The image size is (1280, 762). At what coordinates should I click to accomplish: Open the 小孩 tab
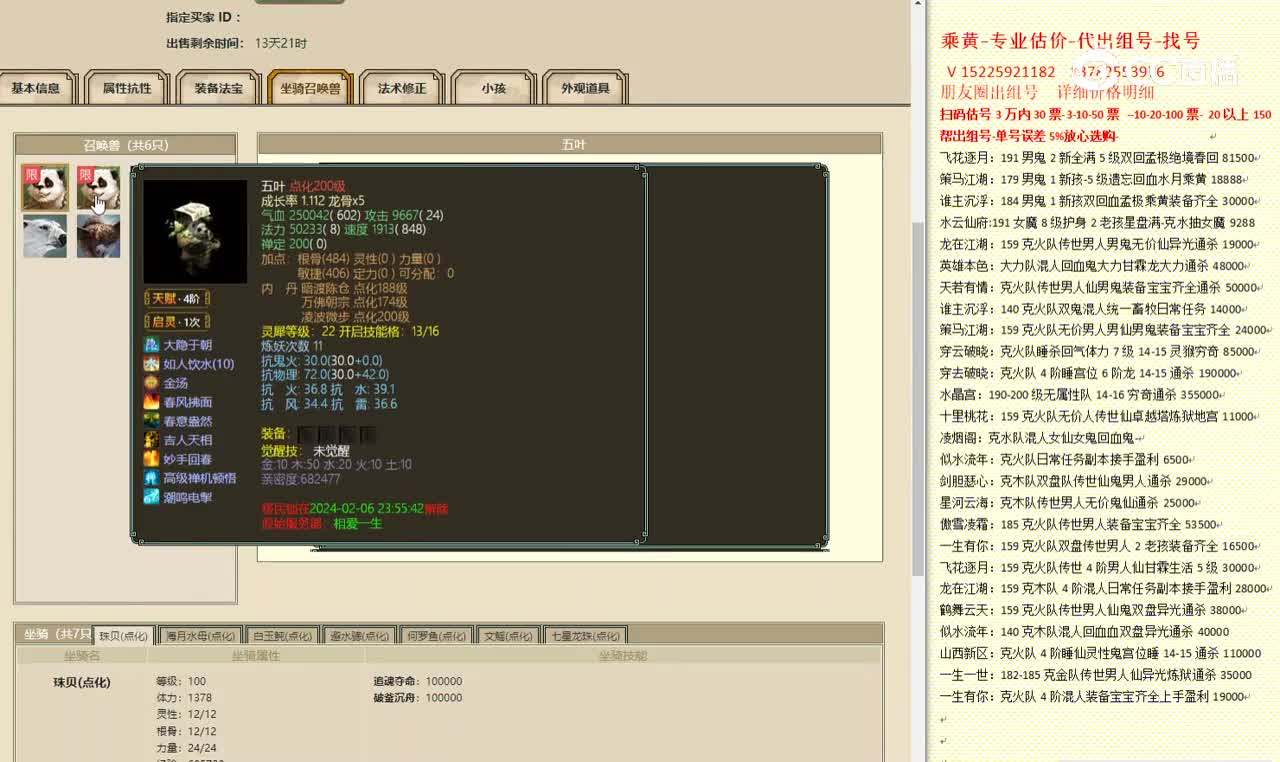[x=493, y=88]
